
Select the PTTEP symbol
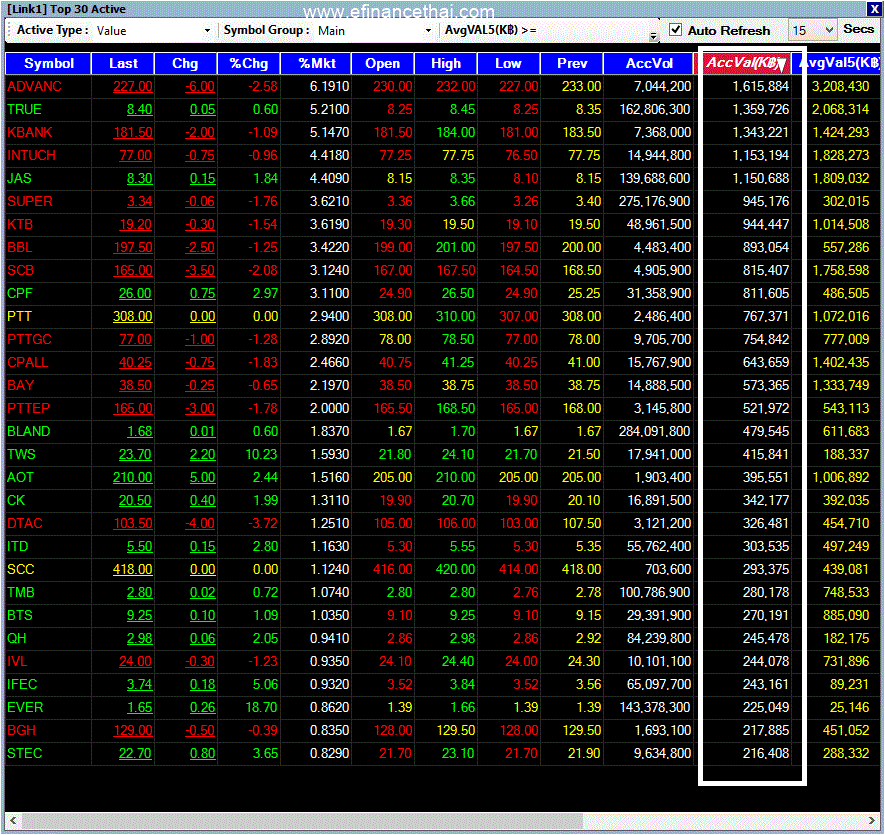(28, 408)
